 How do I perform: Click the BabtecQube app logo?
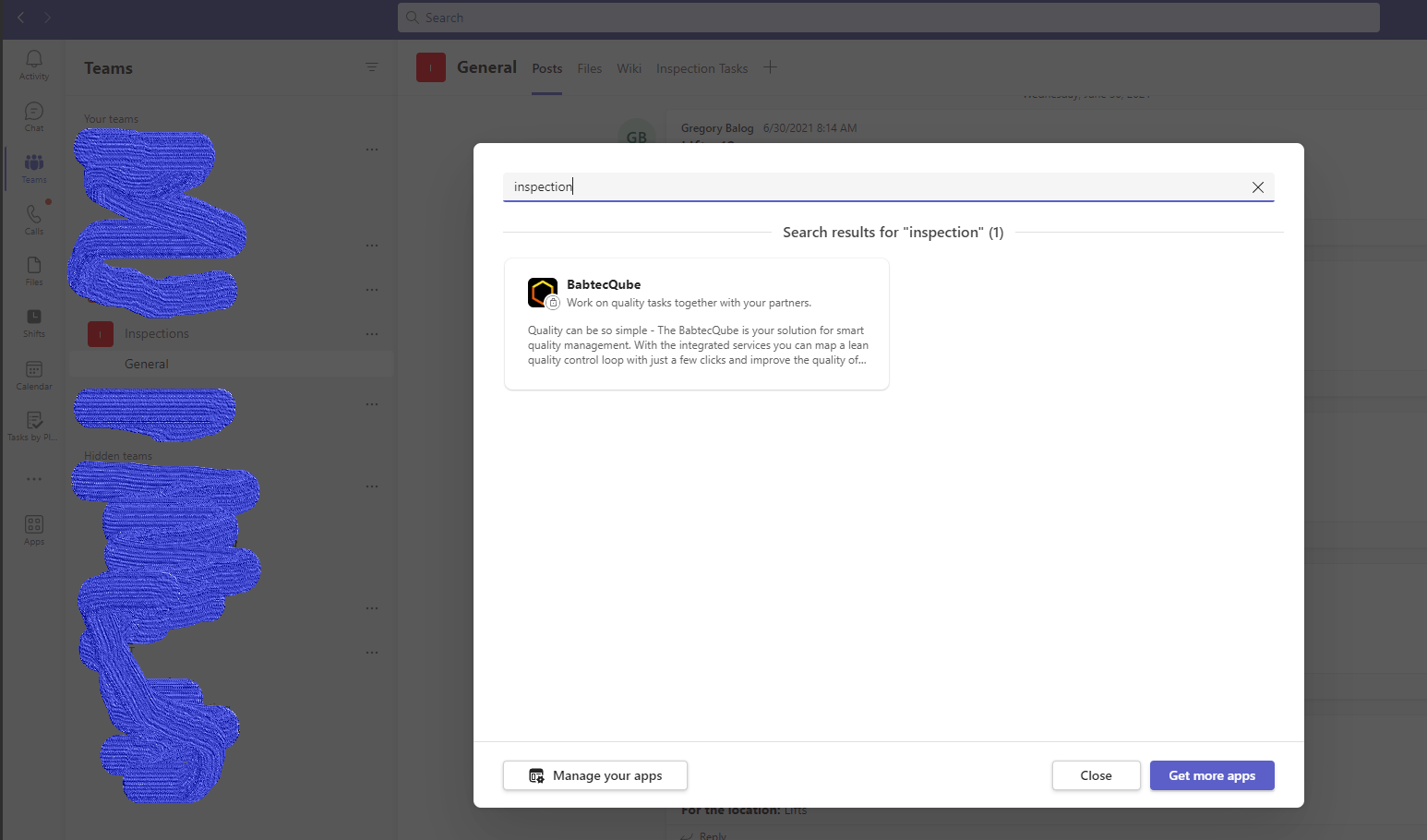click(543, 293)
